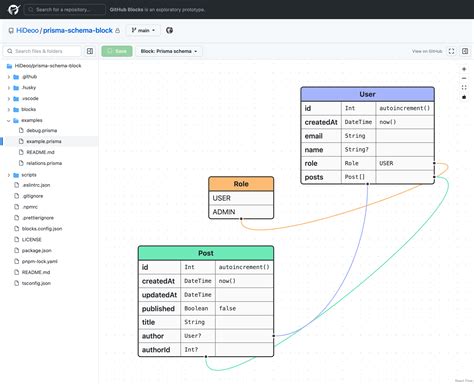Toggle the canvas interactivity lock

(464, 97)
